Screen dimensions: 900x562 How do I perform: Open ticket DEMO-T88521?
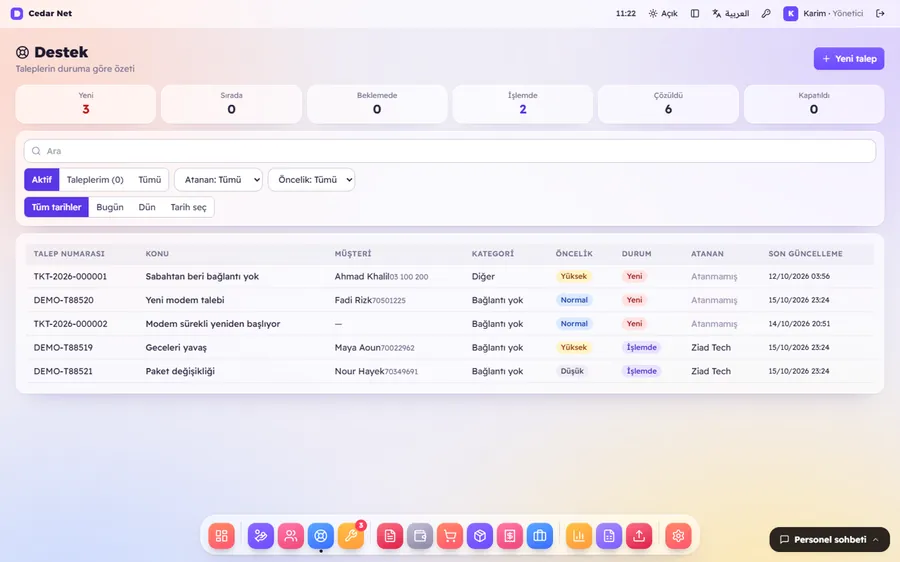point(63,371)
